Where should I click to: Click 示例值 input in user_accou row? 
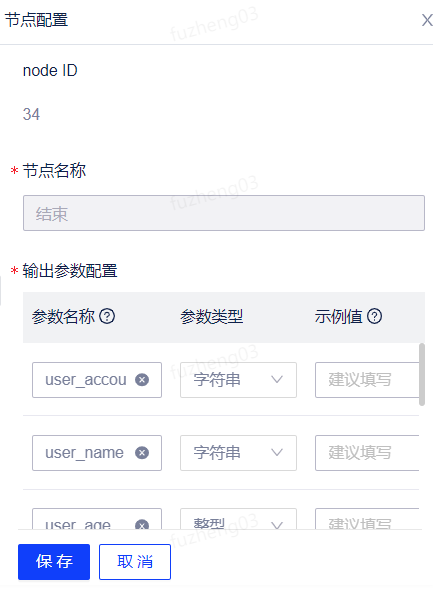pyautogui.click(x=367, y=380)
